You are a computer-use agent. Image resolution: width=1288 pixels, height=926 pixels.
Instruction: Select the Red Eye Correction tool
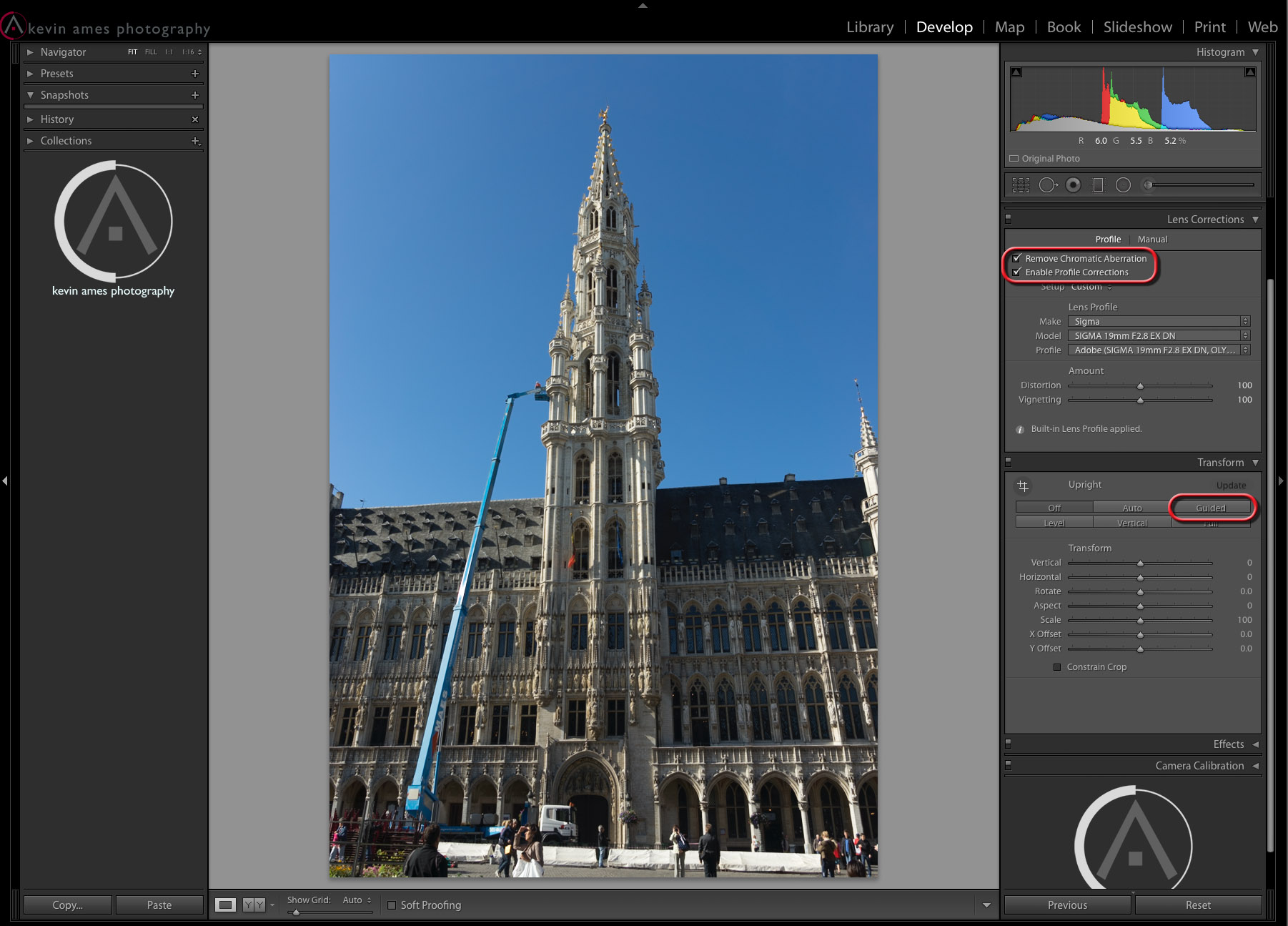1073,185
